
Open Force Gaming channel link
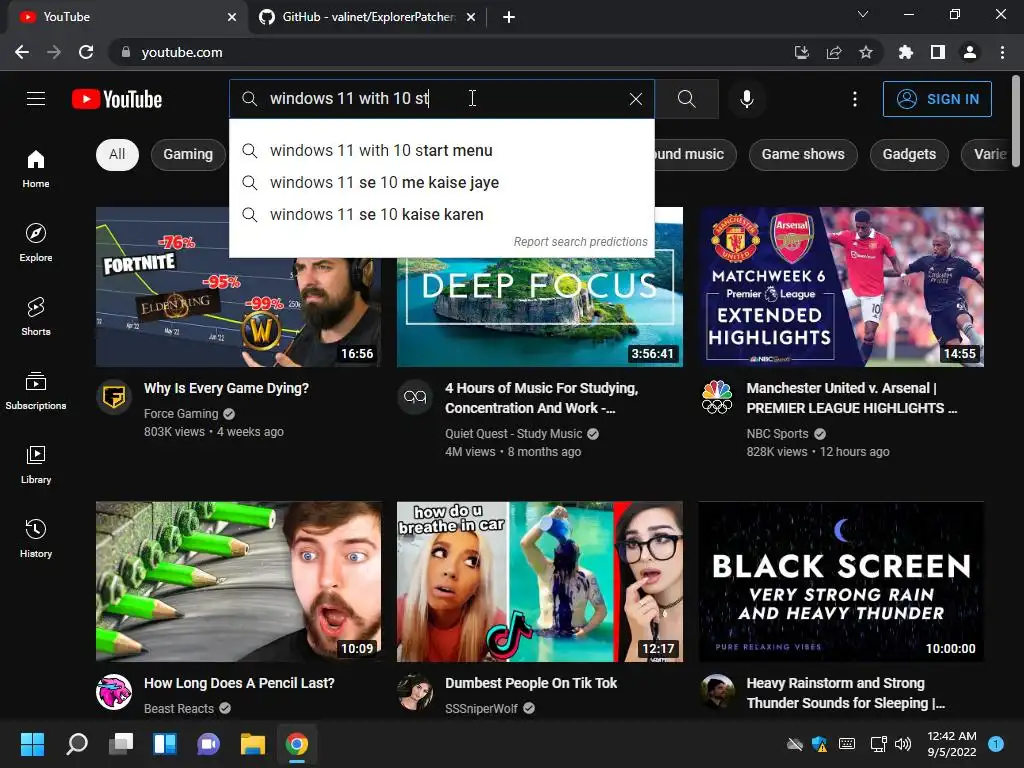181,413
